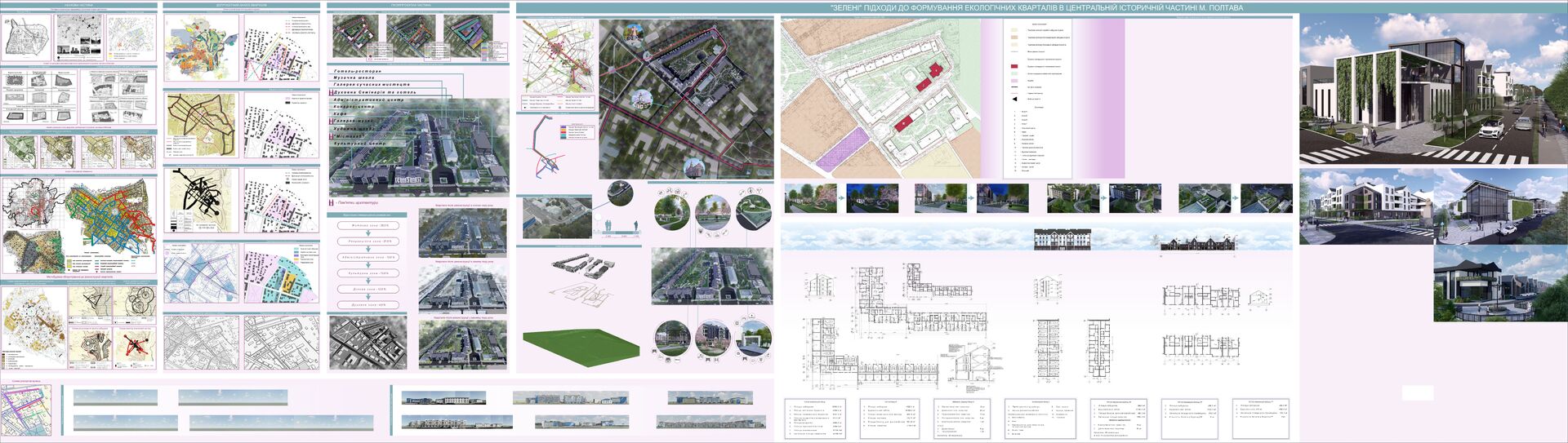Open the black street network diagram

[x=200, y=200]
